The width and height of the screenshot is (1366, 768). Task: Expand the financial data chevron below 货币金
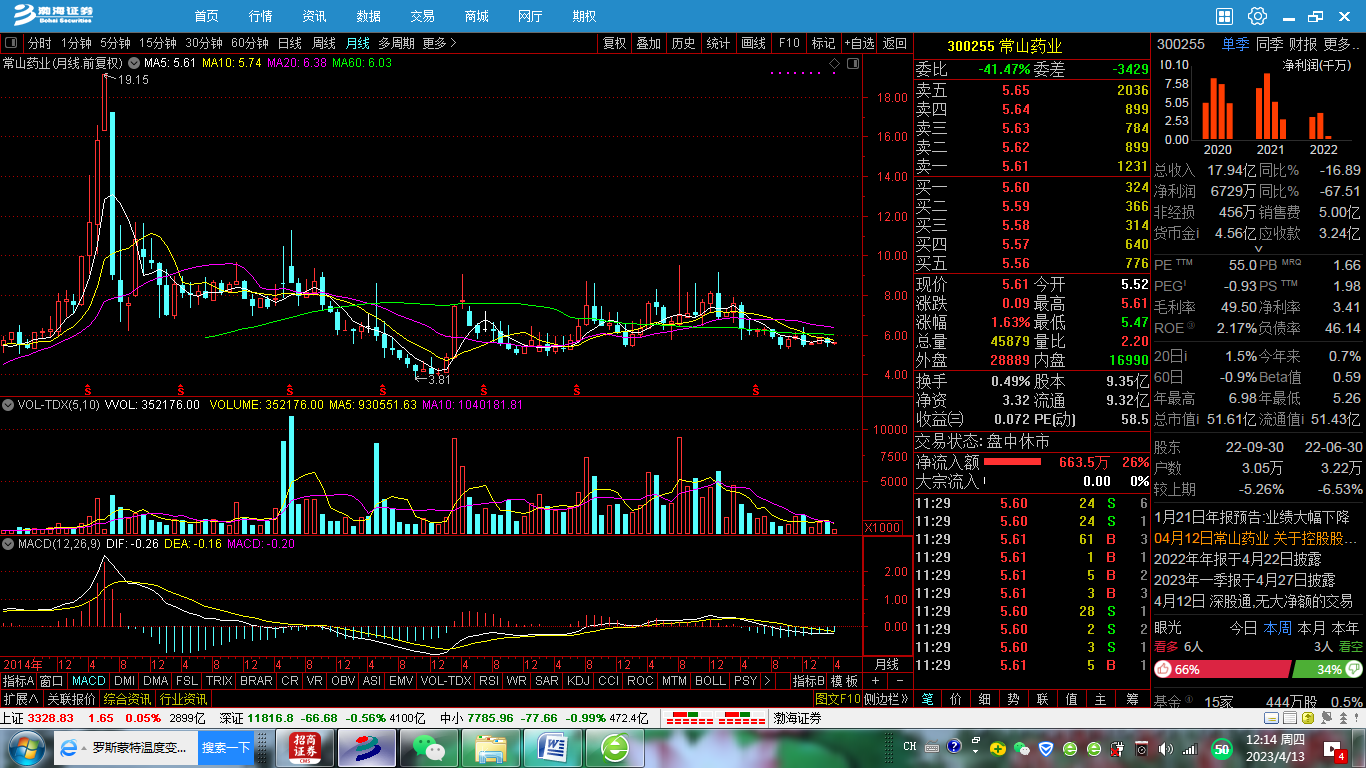(x=1258, y=248)
